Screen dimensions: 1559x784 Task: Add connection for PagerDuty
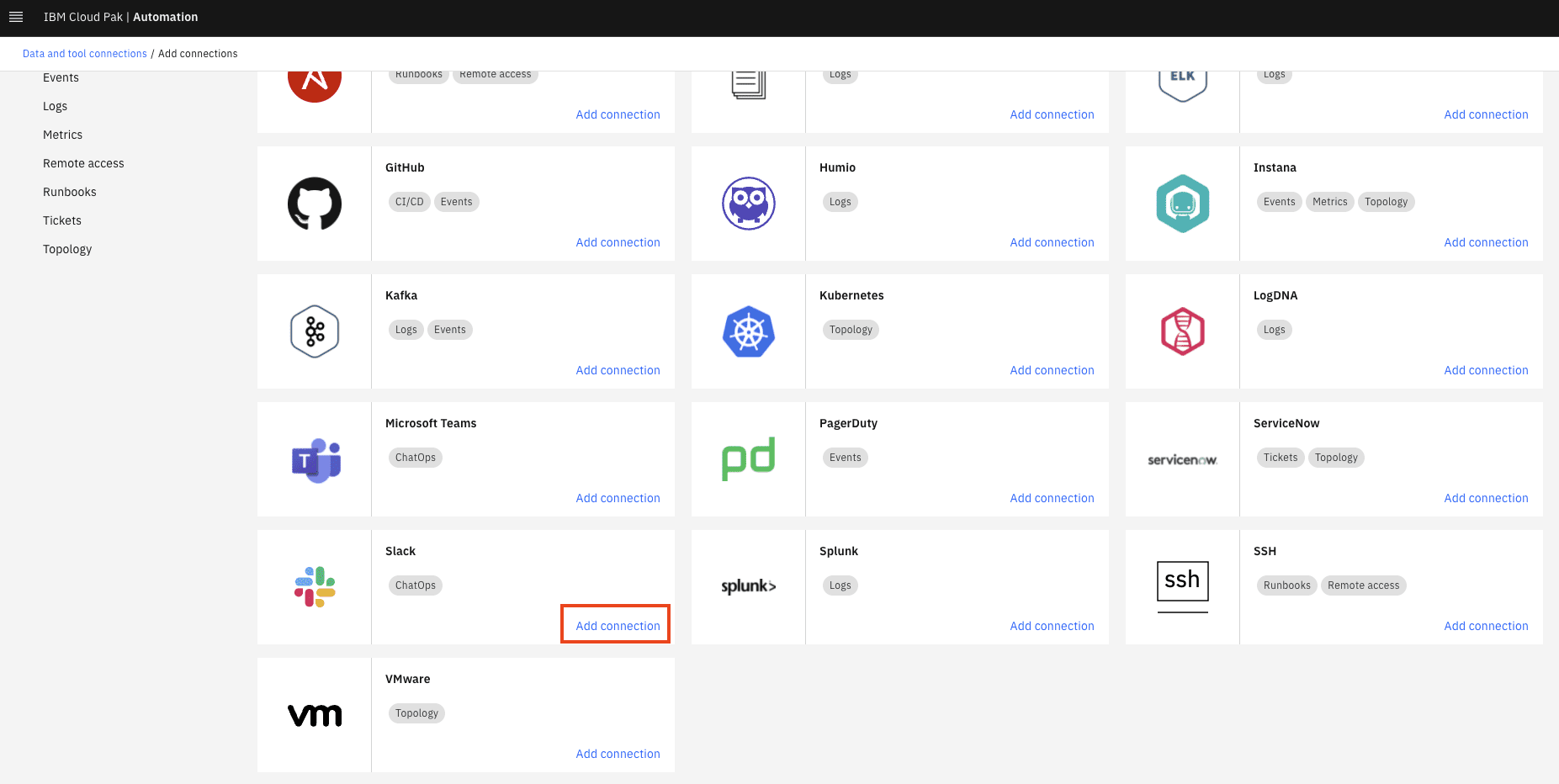point(1053,498)
